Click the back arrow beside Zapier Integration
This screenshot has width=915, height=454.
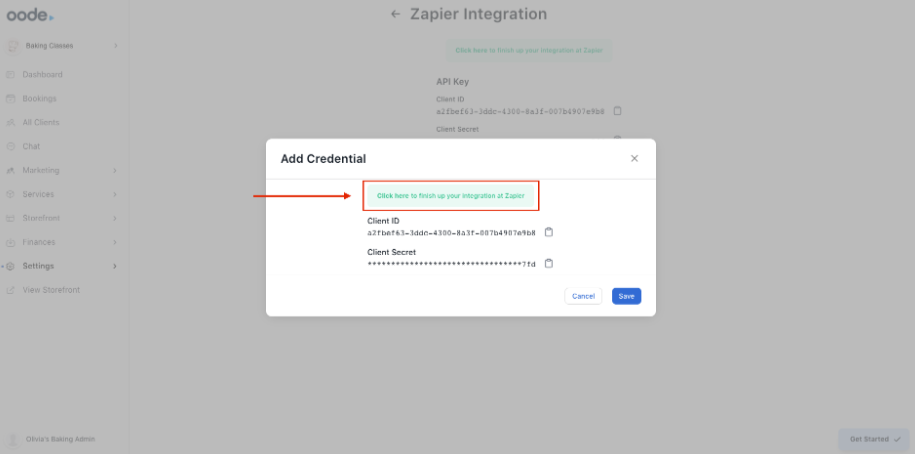pos(395,15)
